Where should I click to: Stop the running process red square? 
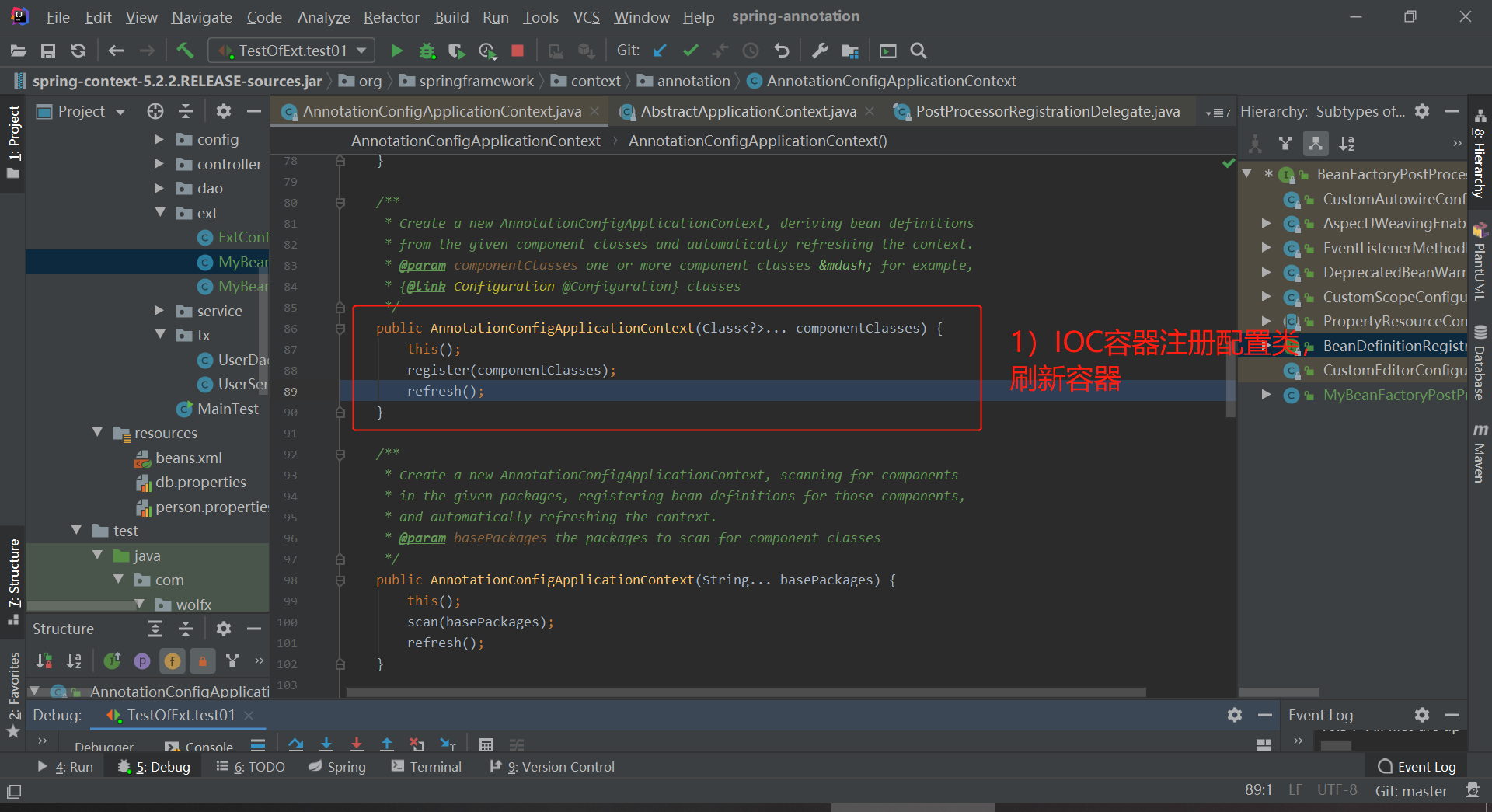click(x=518, y=51)
